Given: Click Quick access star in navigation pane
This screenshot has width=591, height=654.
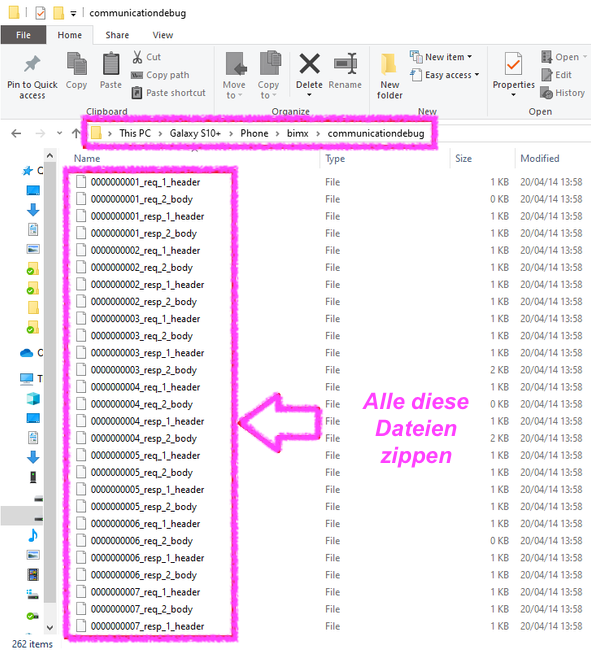Looking at the screenshot, I should (x=28, y=171).
